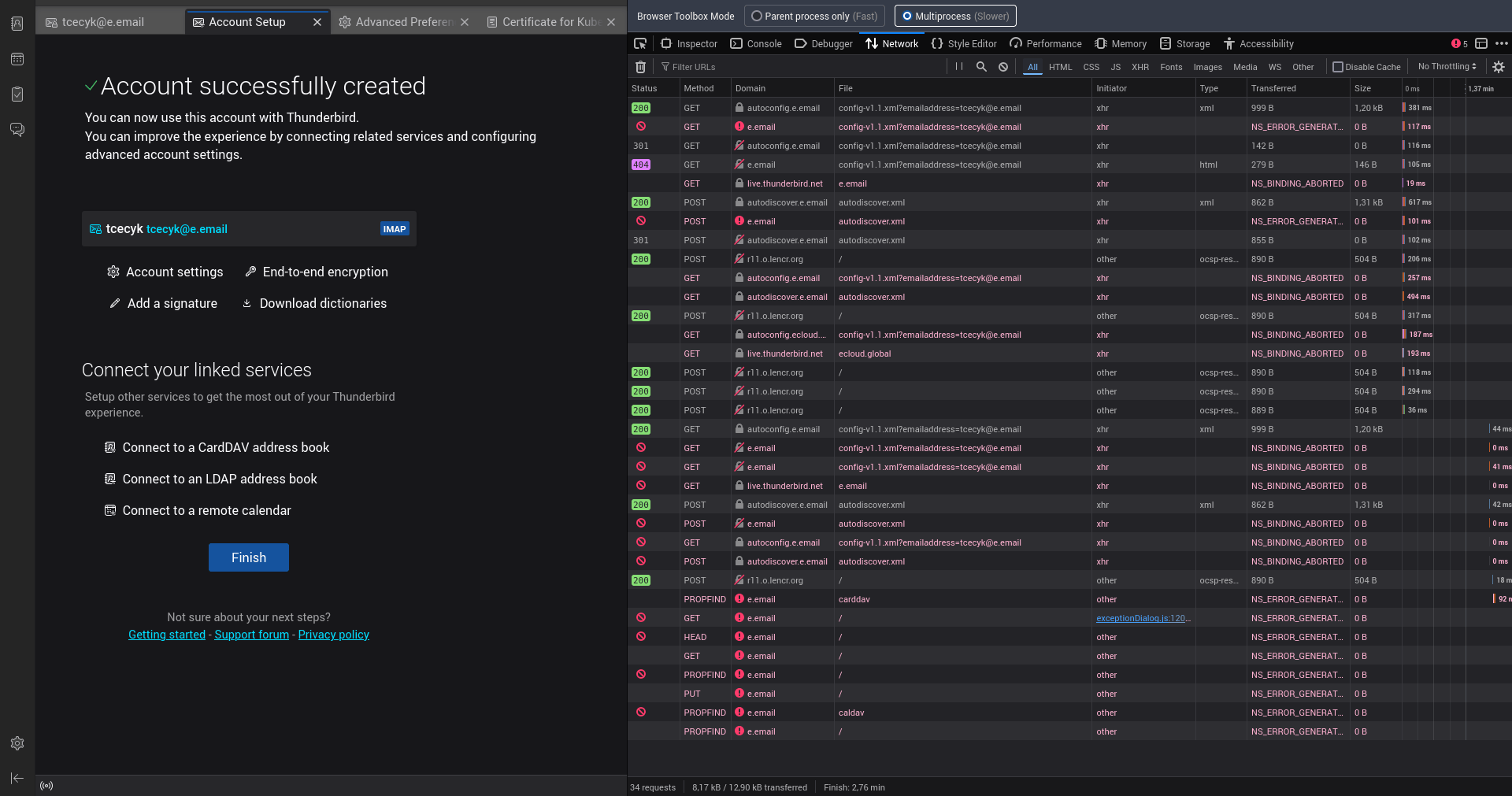This screenshot has width=1512, height=796.
Task: Filter requests by WS
Action: pyautogui.click(x=1274, y=67)
